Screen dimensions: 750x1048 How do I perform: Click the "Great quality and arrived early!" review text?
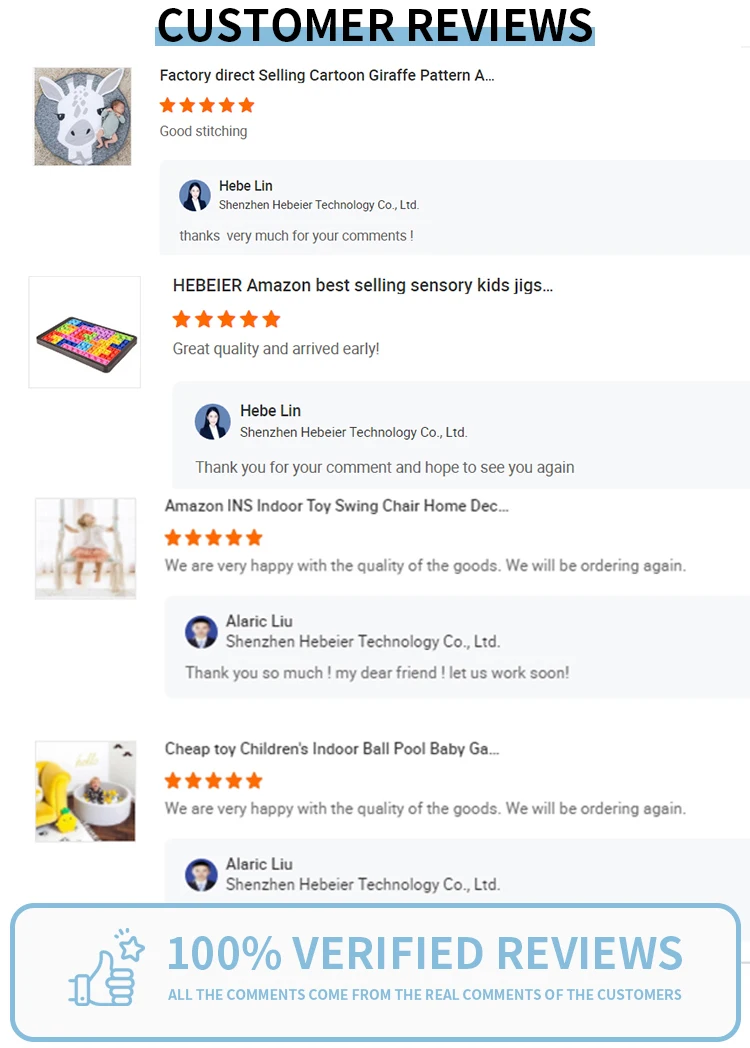click(276, 349)
